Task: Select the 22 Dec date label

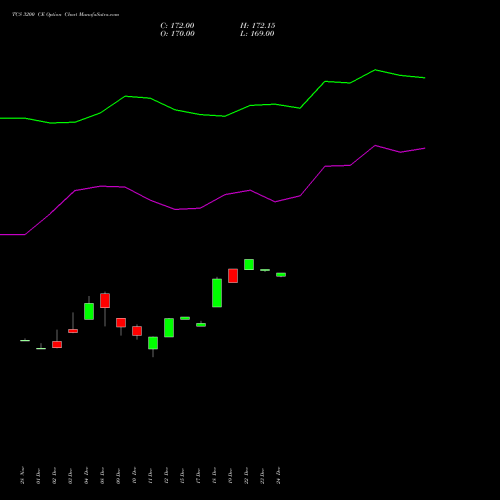Action: tap(247, 476)
